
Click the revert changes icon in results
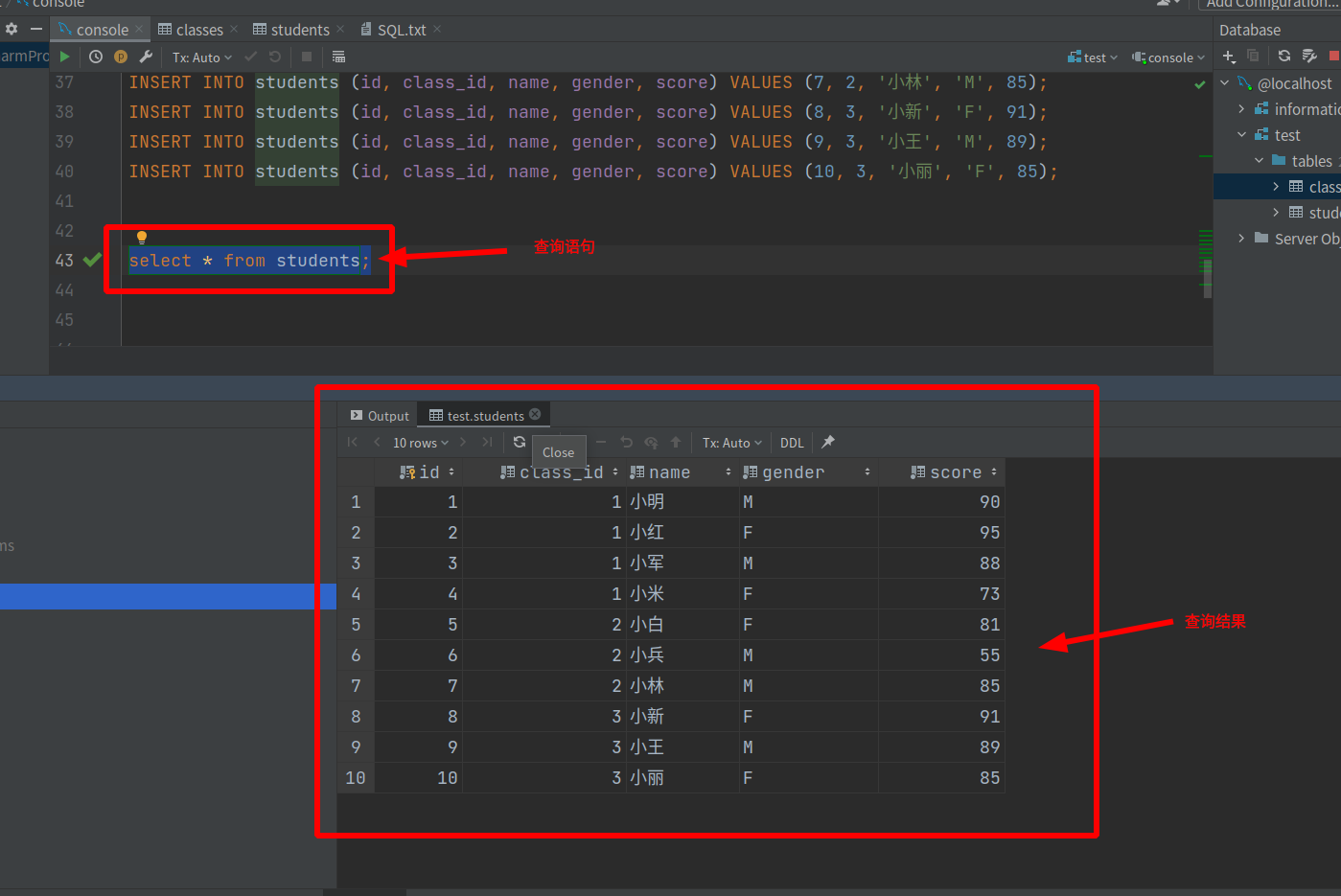(x=627, y=442)
